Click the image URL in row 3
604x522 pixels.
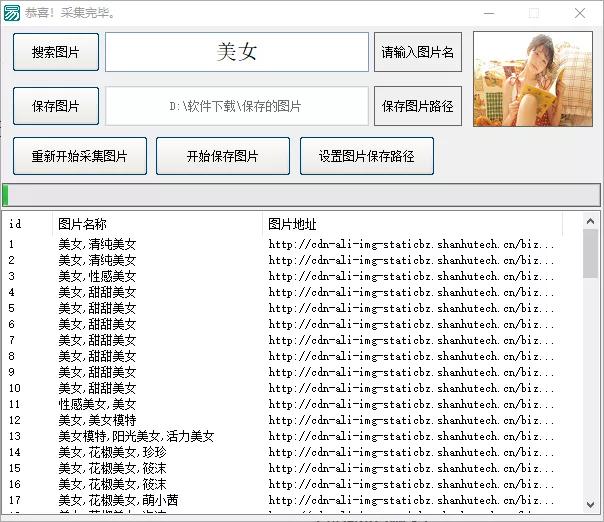tap(411, 276)
